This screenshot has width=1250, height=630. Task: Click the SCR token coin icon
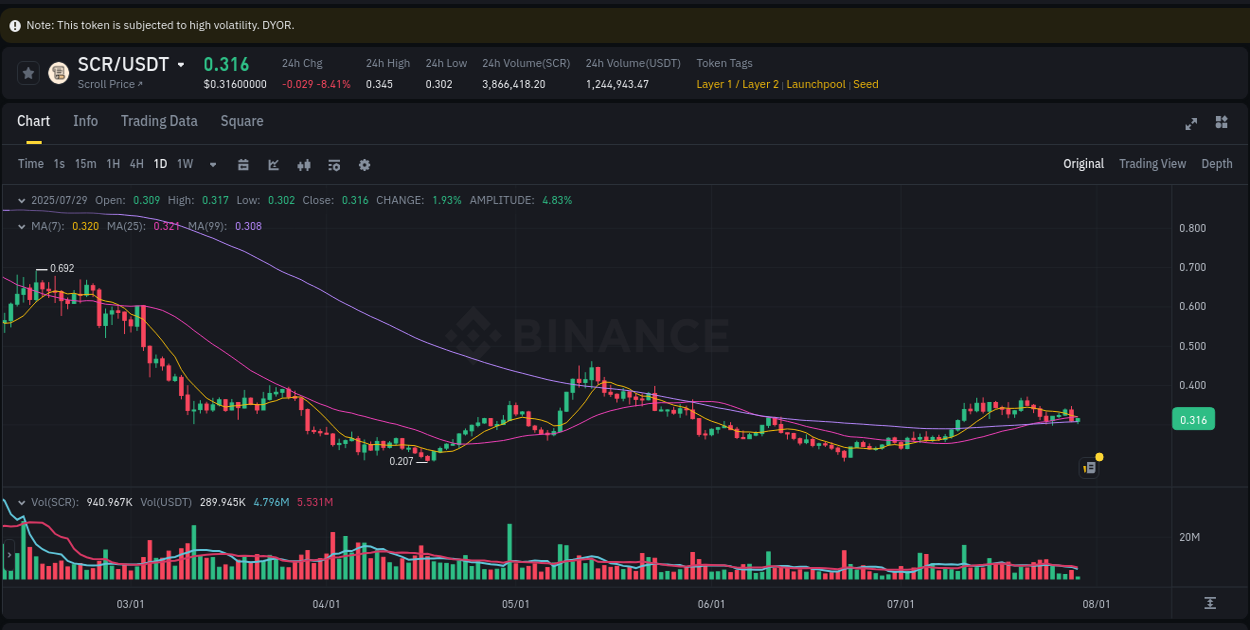(57, 73)
